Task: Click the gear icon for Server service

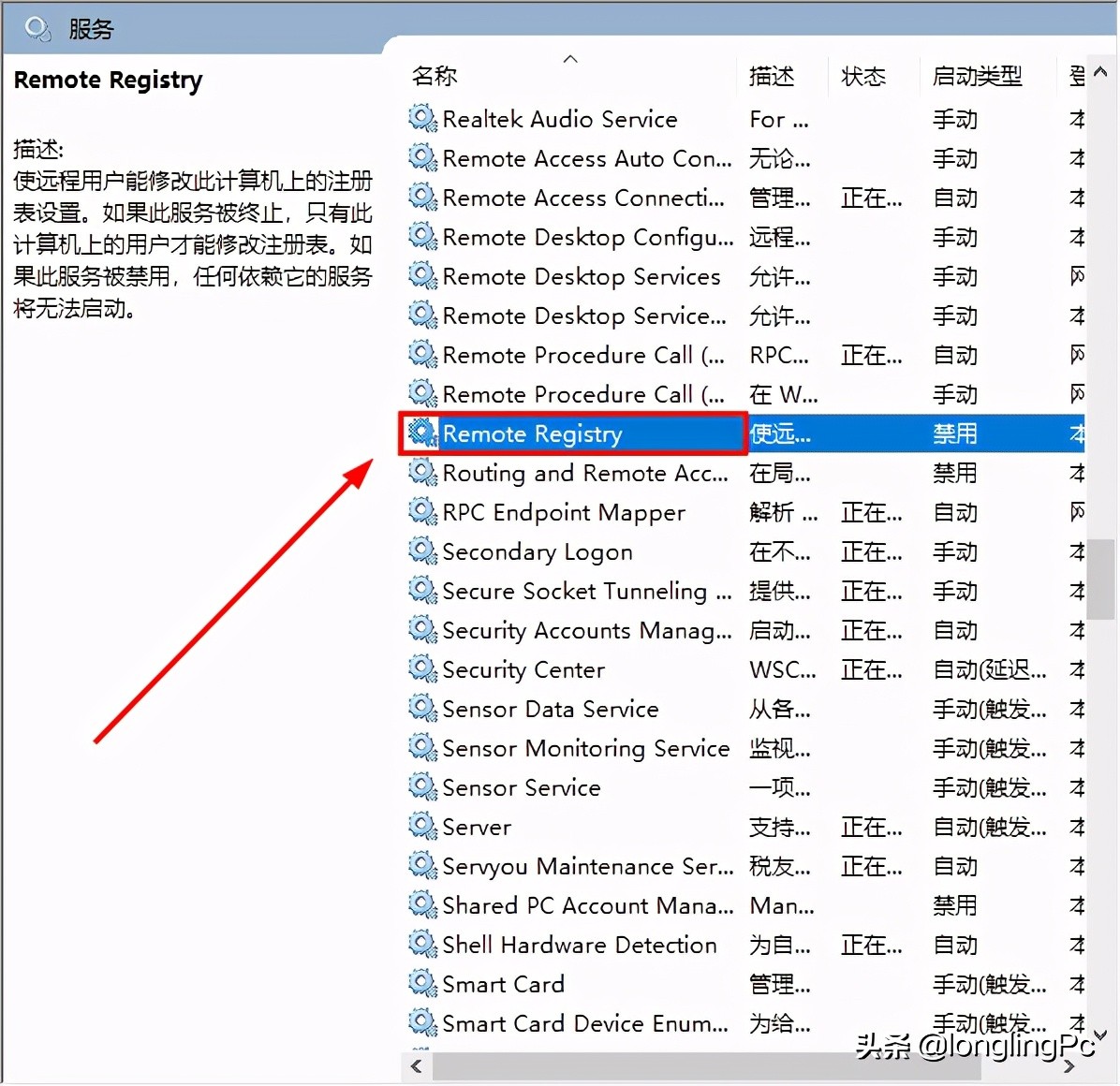Action: pyautogui.click(x=422, y=826)
